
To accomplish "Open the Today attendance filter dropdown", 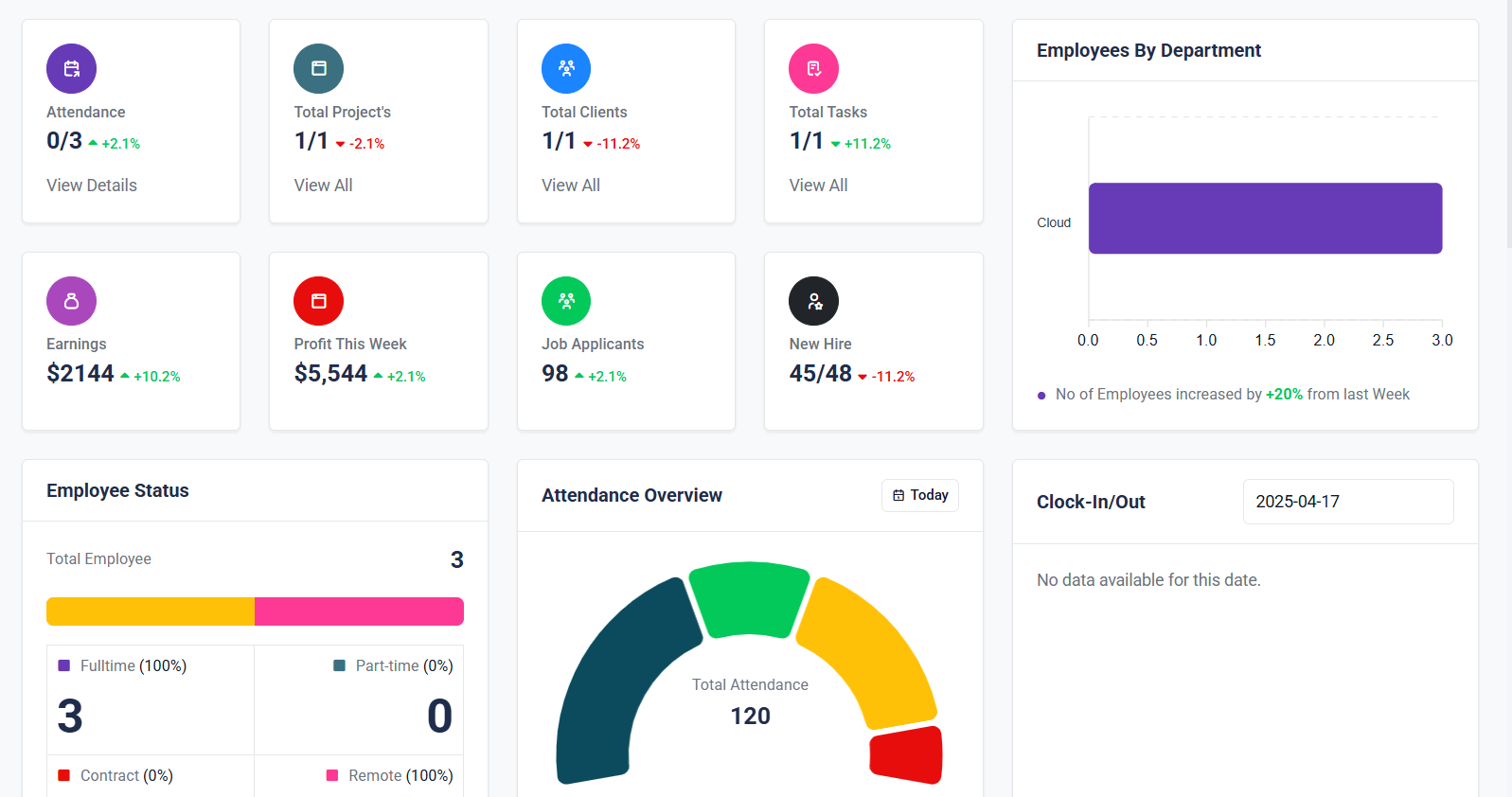I will pyautogui.click(x=920, y=495).
